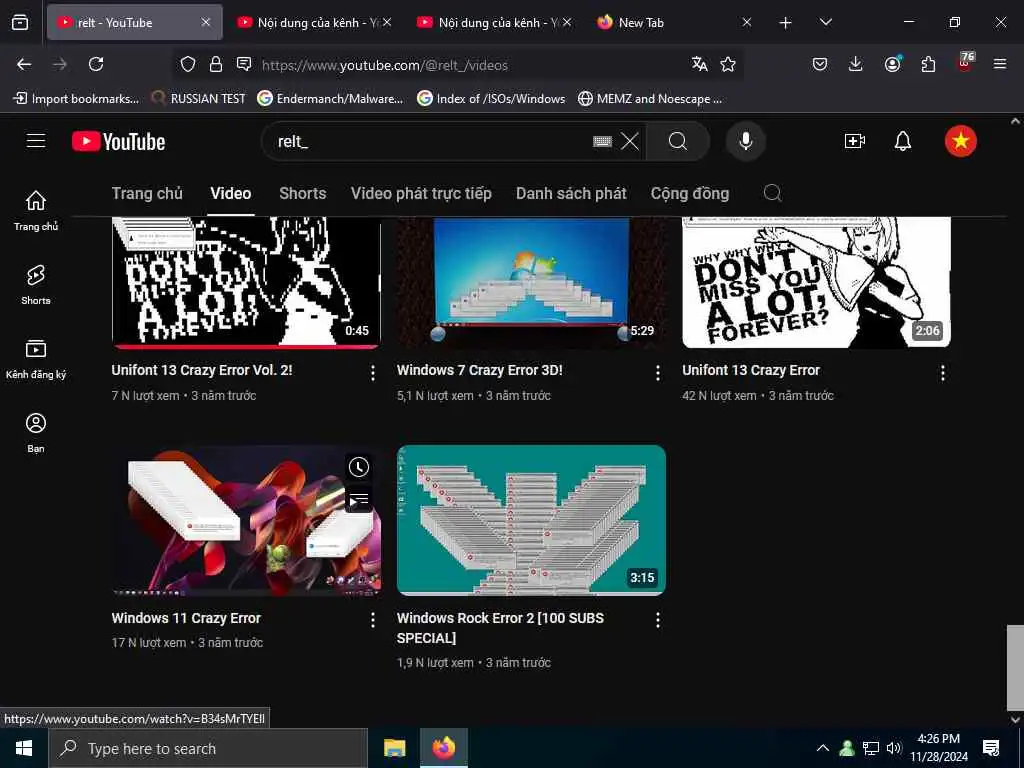The height and width of the screenshot is (768, 1024).
Task: Open the YouTube guide hamburger menu
Action: 36,141
